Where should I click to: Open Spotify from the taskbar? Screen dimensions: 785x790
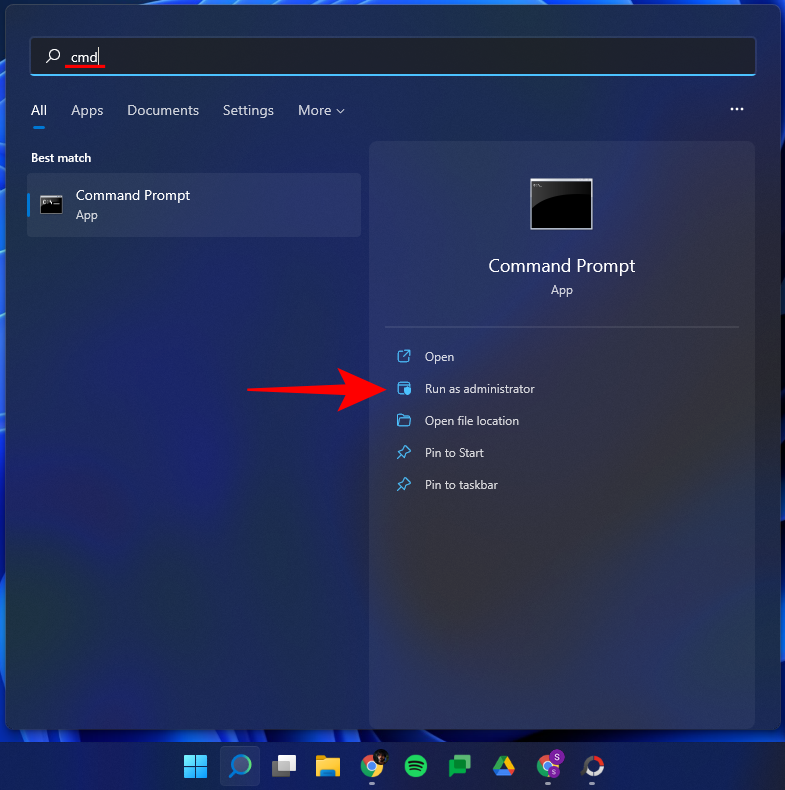(416, 766)
